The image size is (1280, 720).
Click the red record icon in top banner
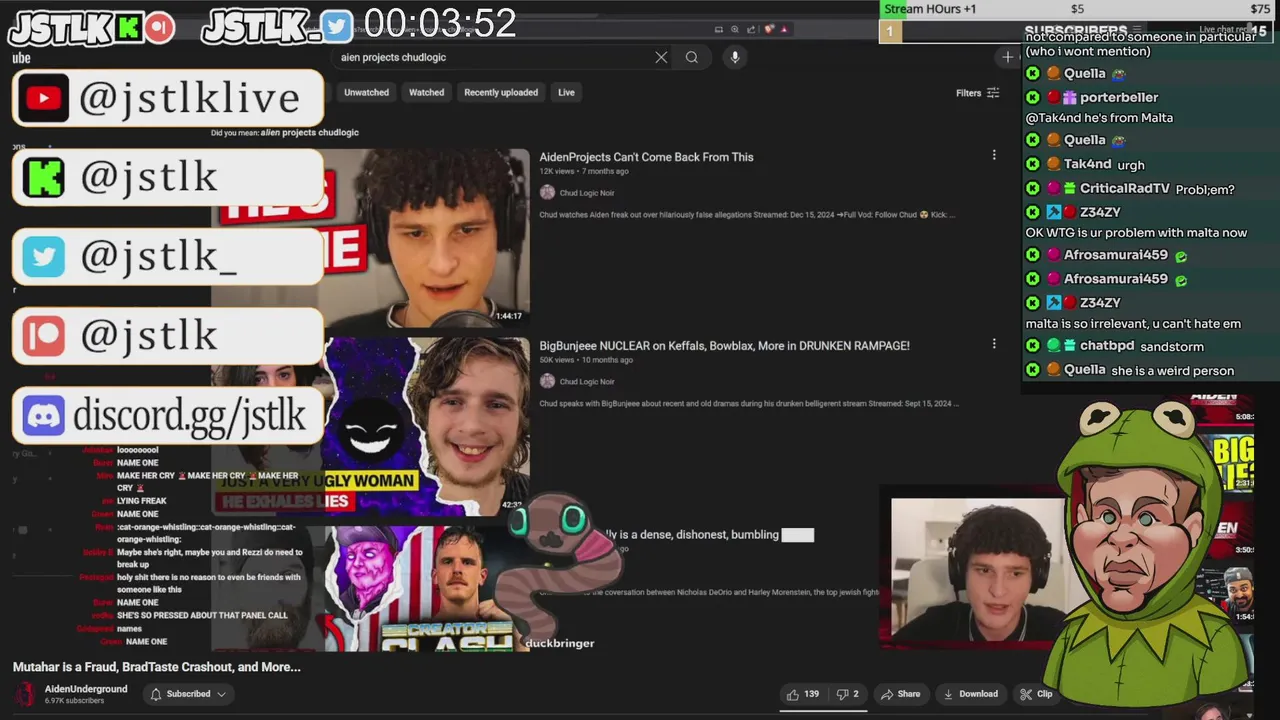(x=159, y=28)
